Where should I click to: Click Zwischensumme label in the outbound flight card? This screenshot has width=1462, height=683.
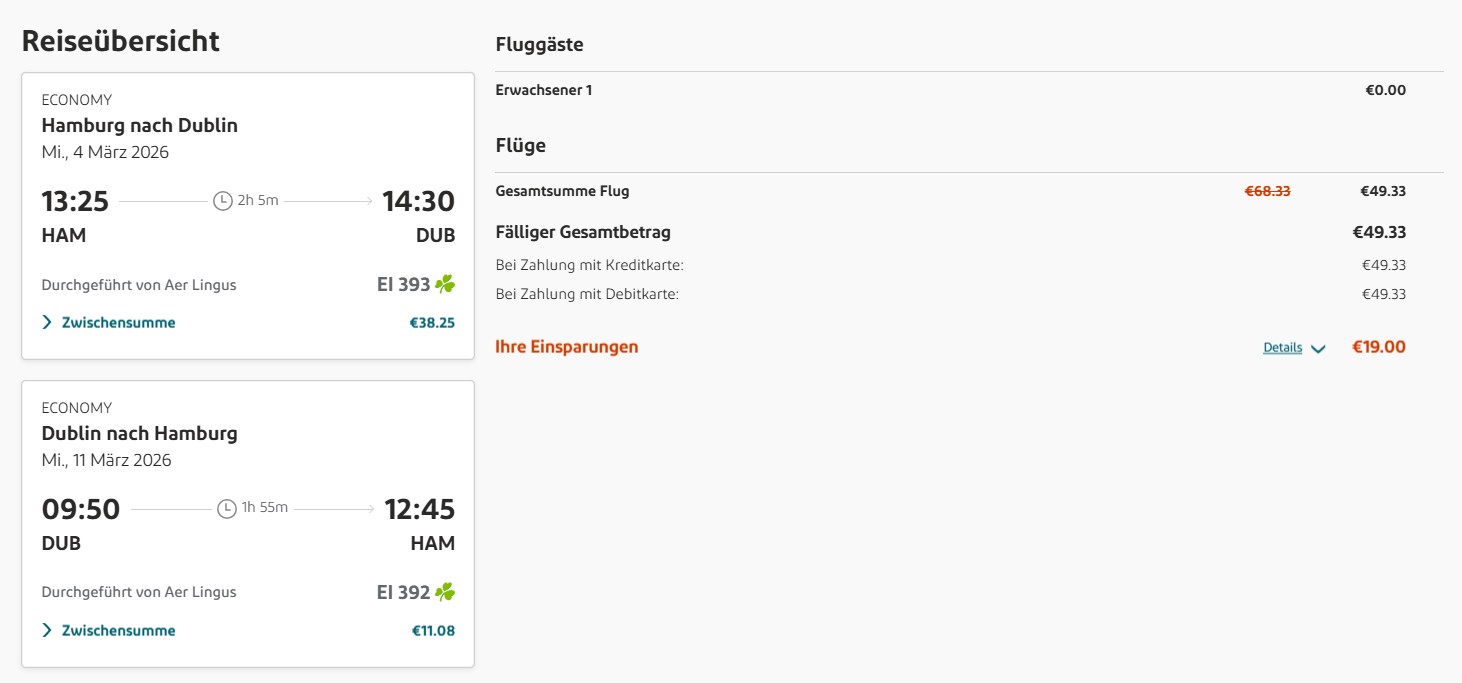(x=118, y=323)
